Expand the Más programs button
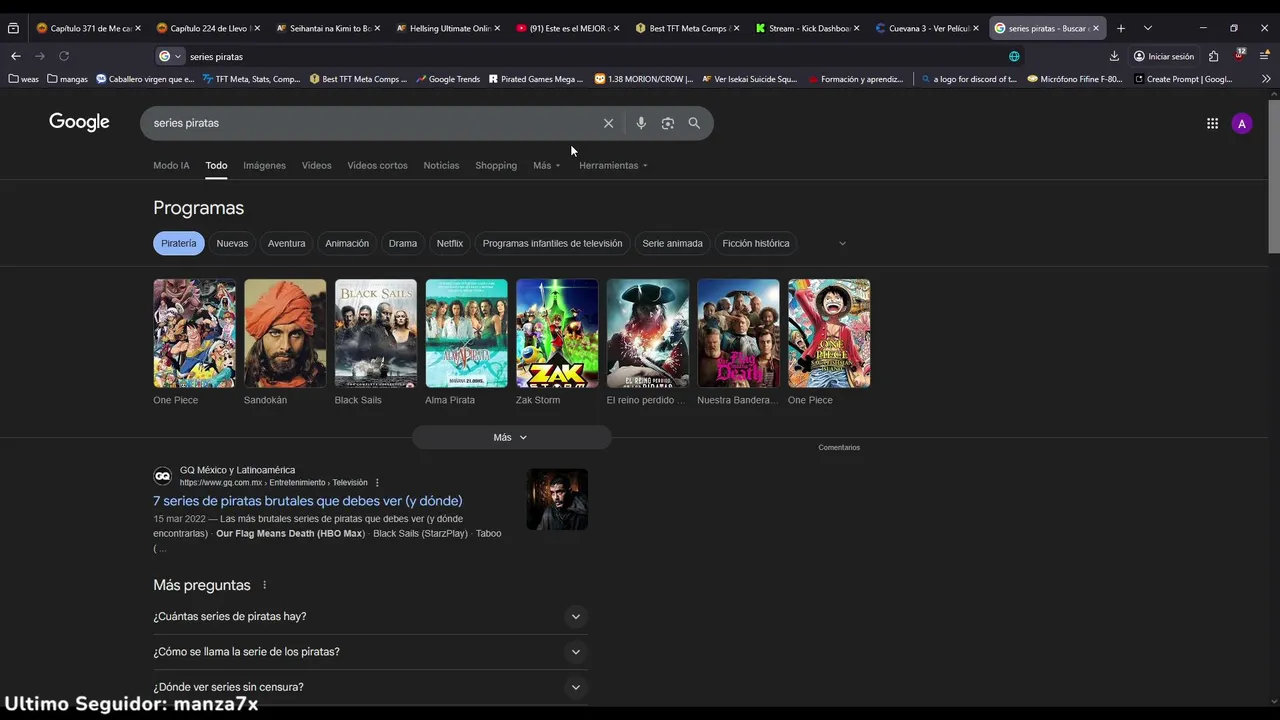Viewport: 1280px width, 720px height. click(x=511, y=437)
